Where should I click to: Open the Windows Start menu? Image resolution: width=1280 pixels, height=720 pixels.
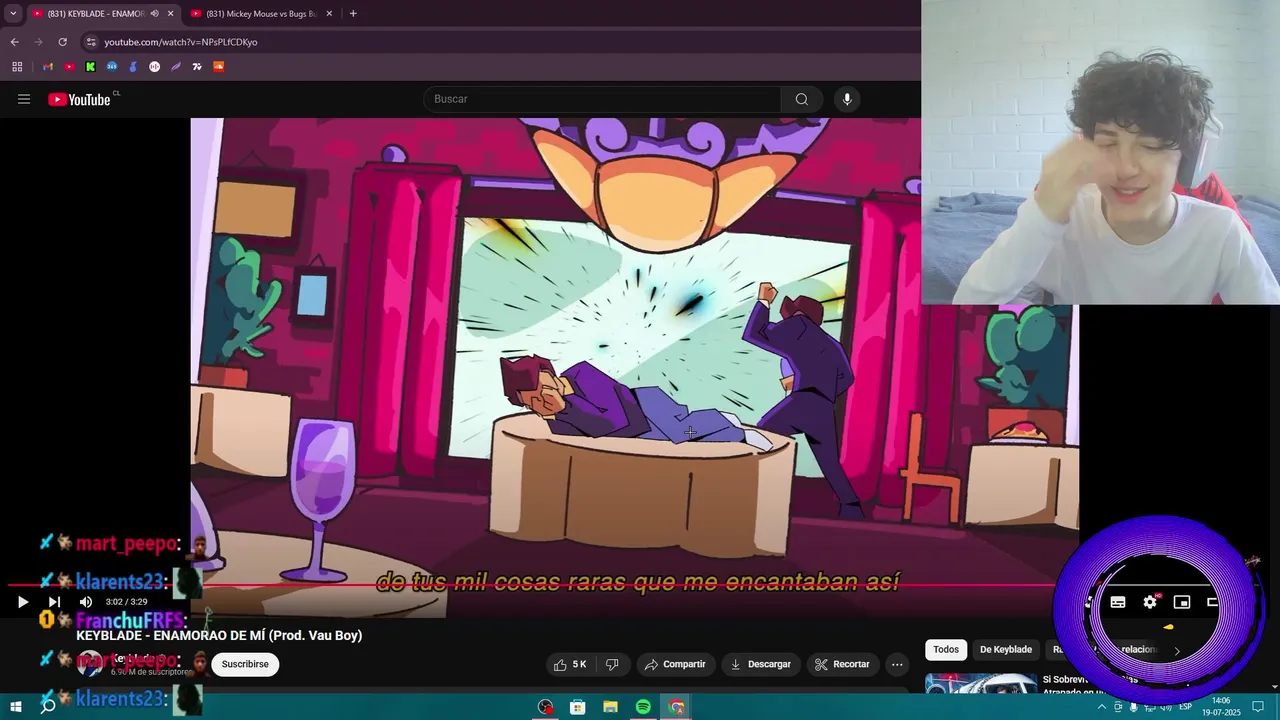click(x=16, y=707)
